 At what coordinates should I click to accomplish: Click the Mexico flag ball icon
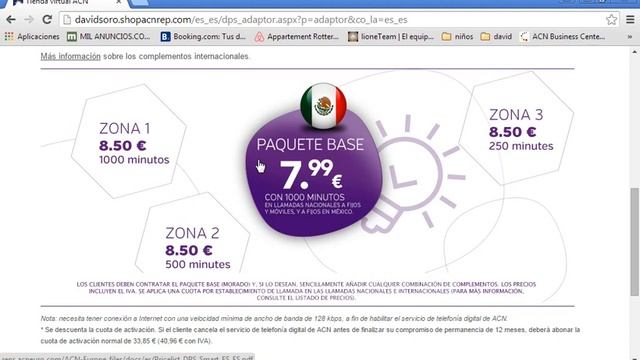pos(323,106)
